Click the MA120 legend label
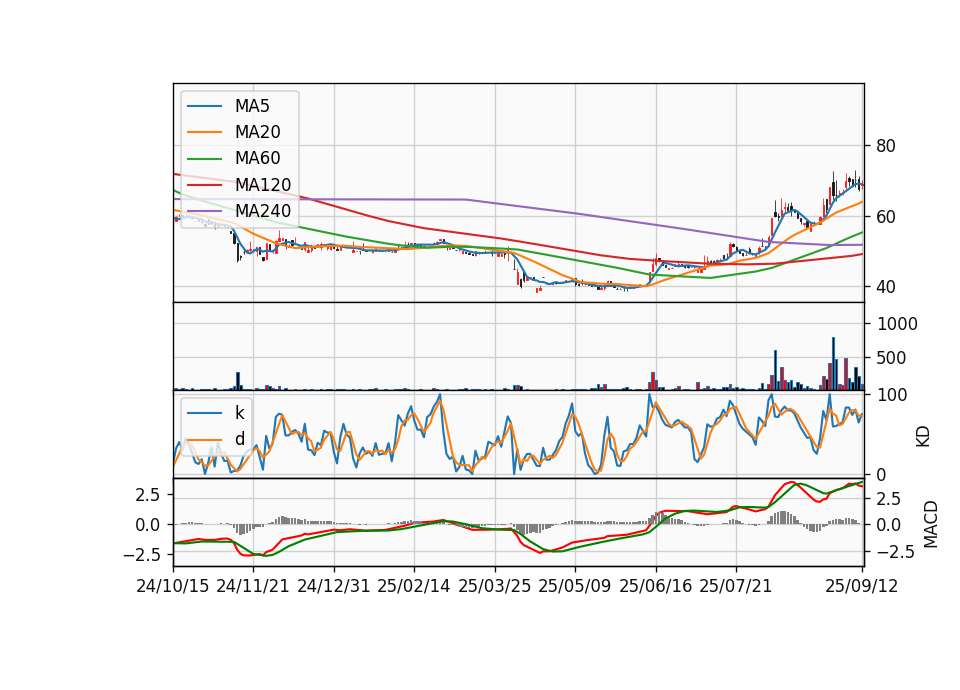 (x=263, y=185)
